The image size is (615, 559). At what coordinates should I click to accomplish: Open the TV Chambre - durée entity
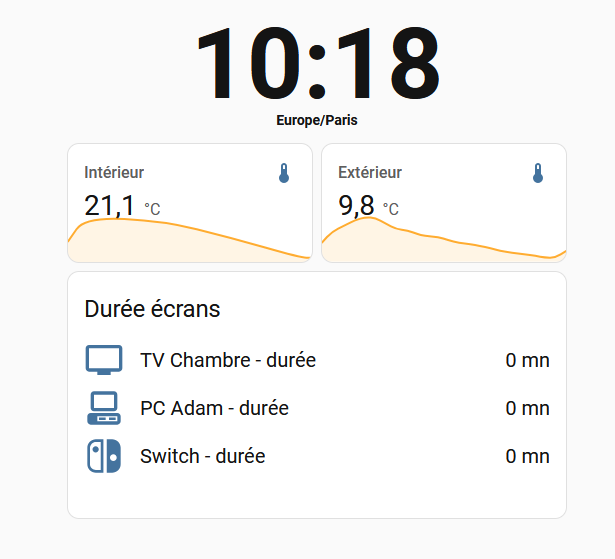point(228,360)
